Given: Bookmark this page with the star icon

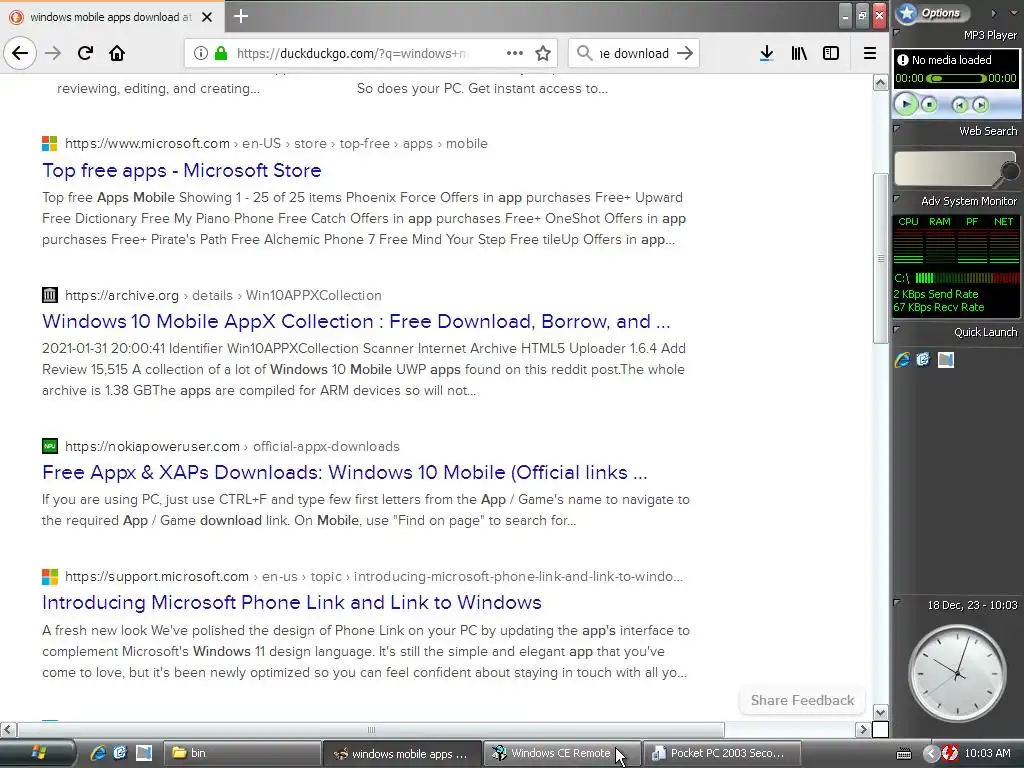Looking at the screenshot, I should coord(543,53).
